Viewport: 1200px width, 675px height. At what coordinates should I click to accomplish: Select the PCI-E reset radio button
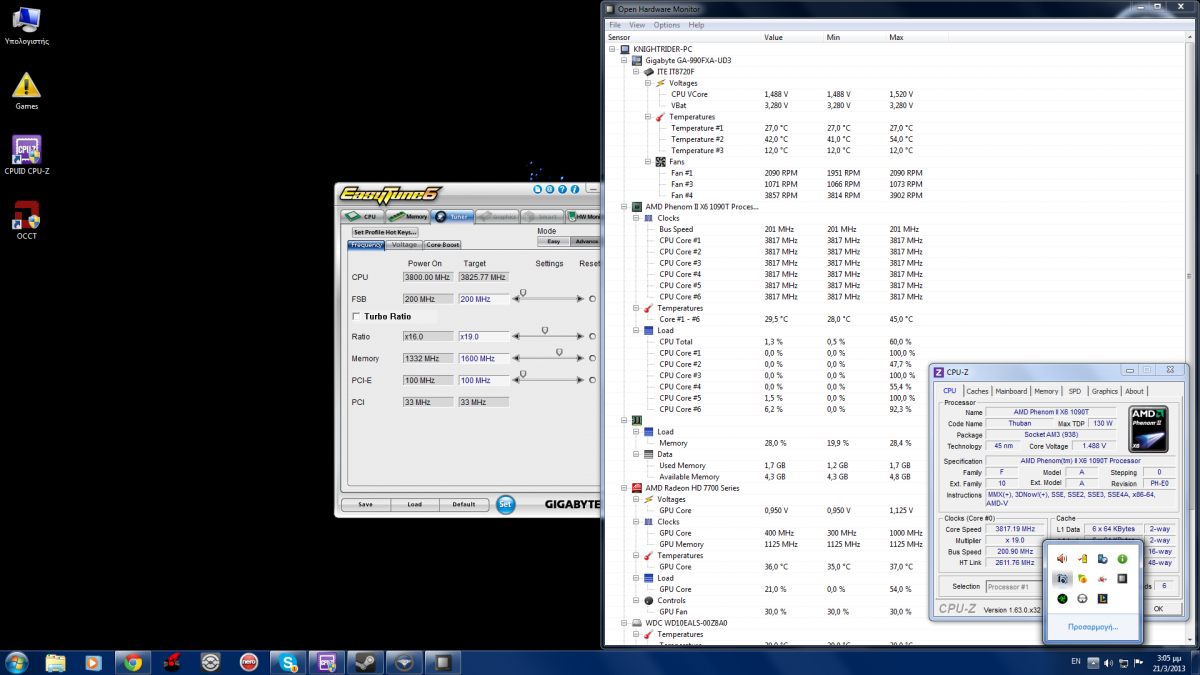tap(592, 381)
